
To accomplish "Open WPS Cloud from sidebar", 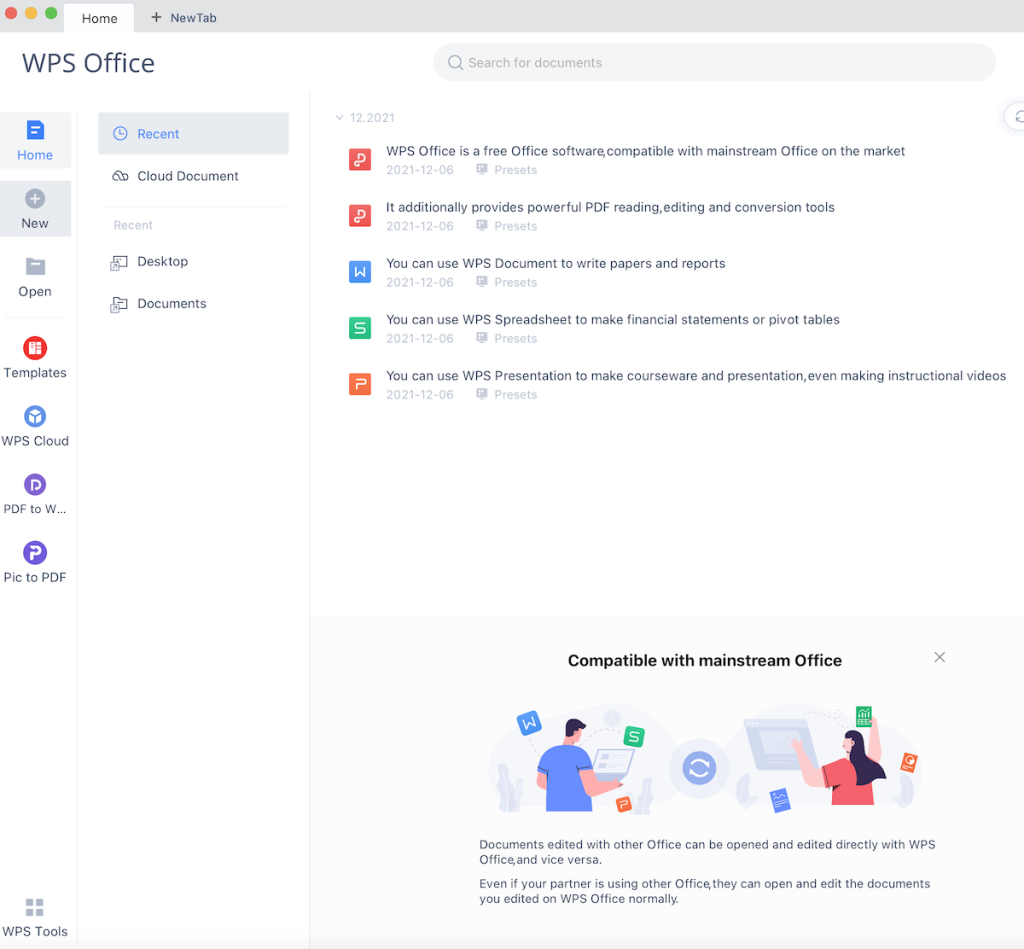I will click(35, 426).
